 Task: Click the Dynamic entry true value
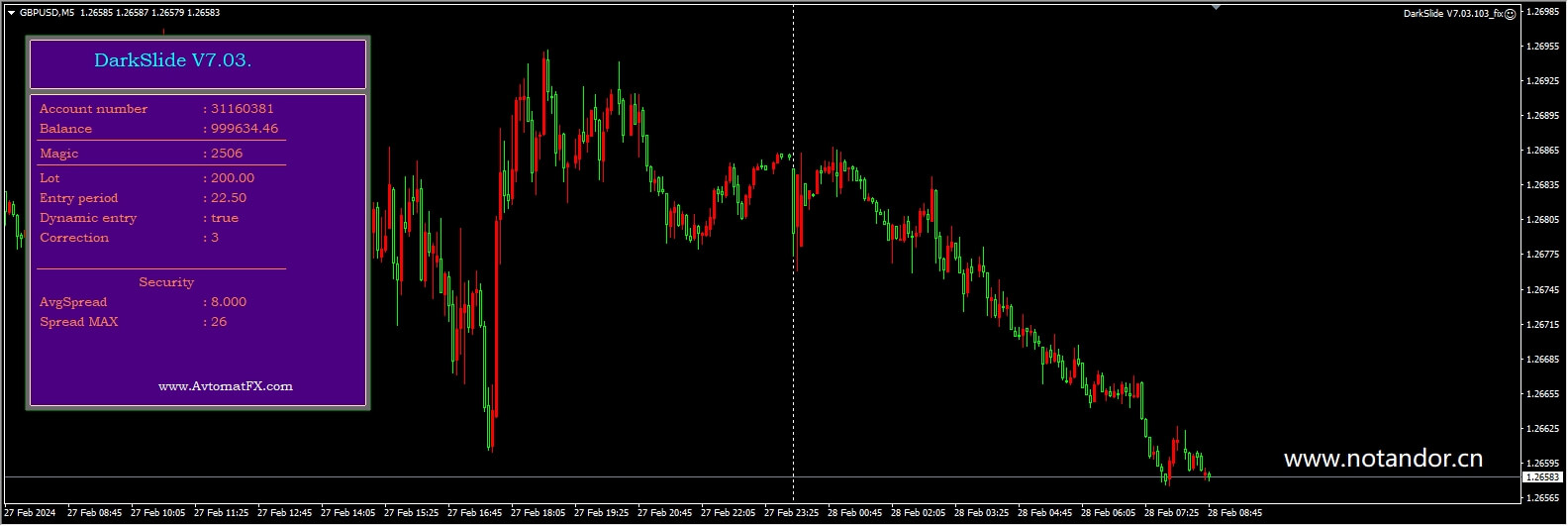click(x=225, y=218)
